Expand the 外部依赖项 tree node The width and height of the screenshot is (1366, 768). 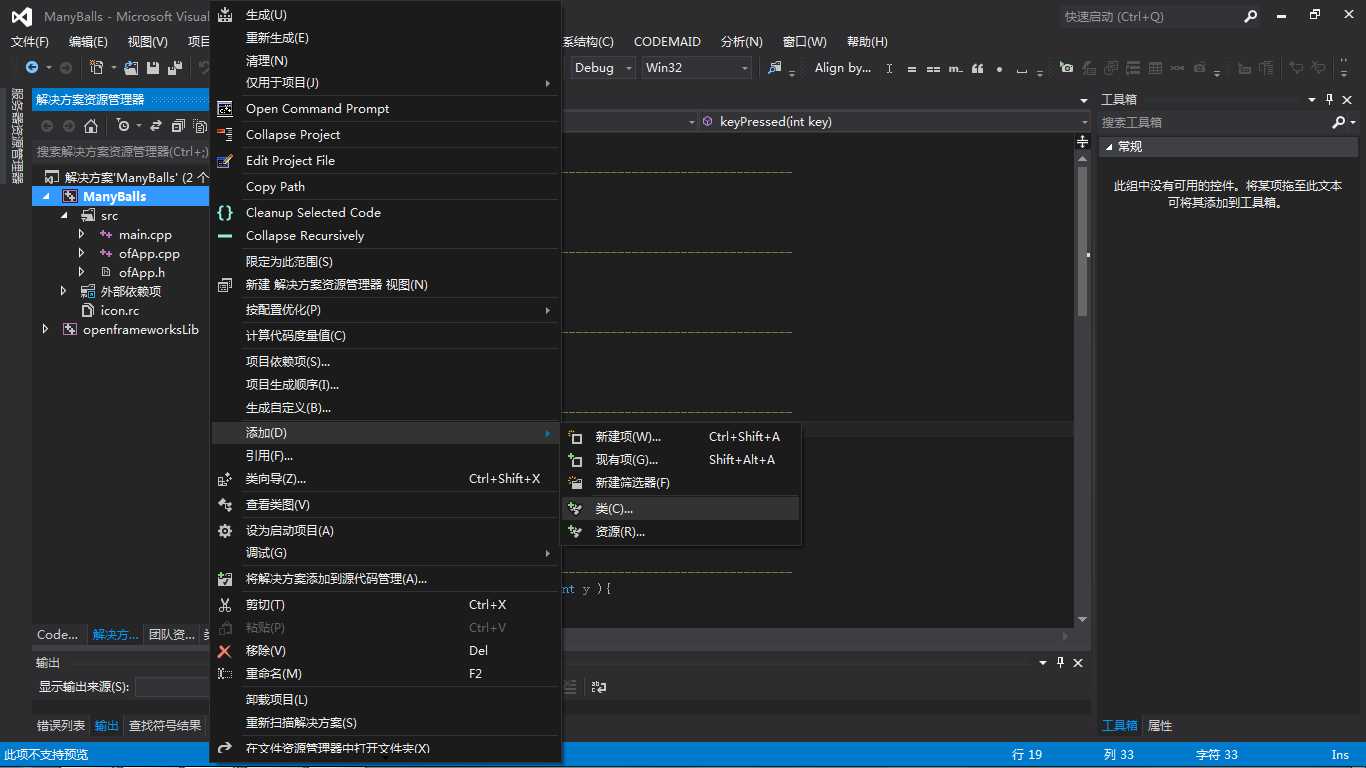[63, 291]
